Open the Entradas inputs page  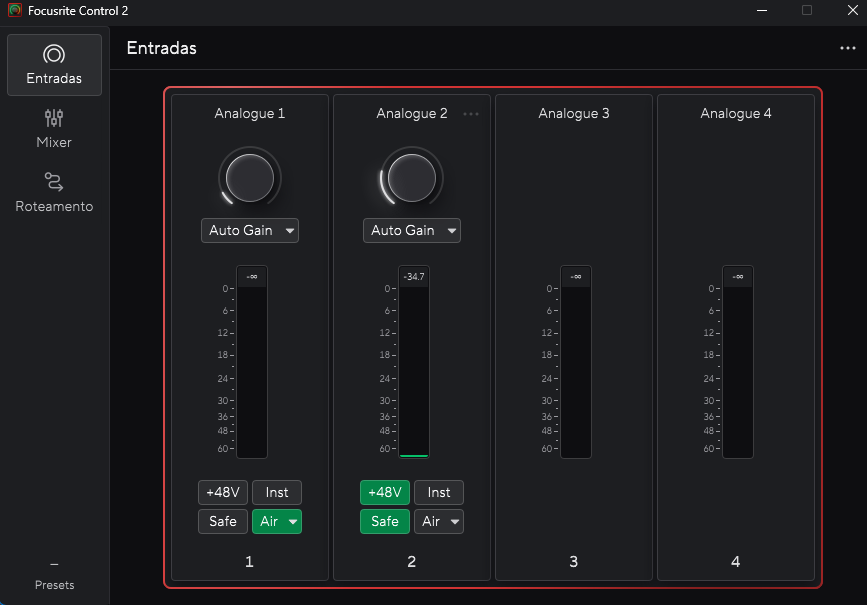tap(54, 65)
